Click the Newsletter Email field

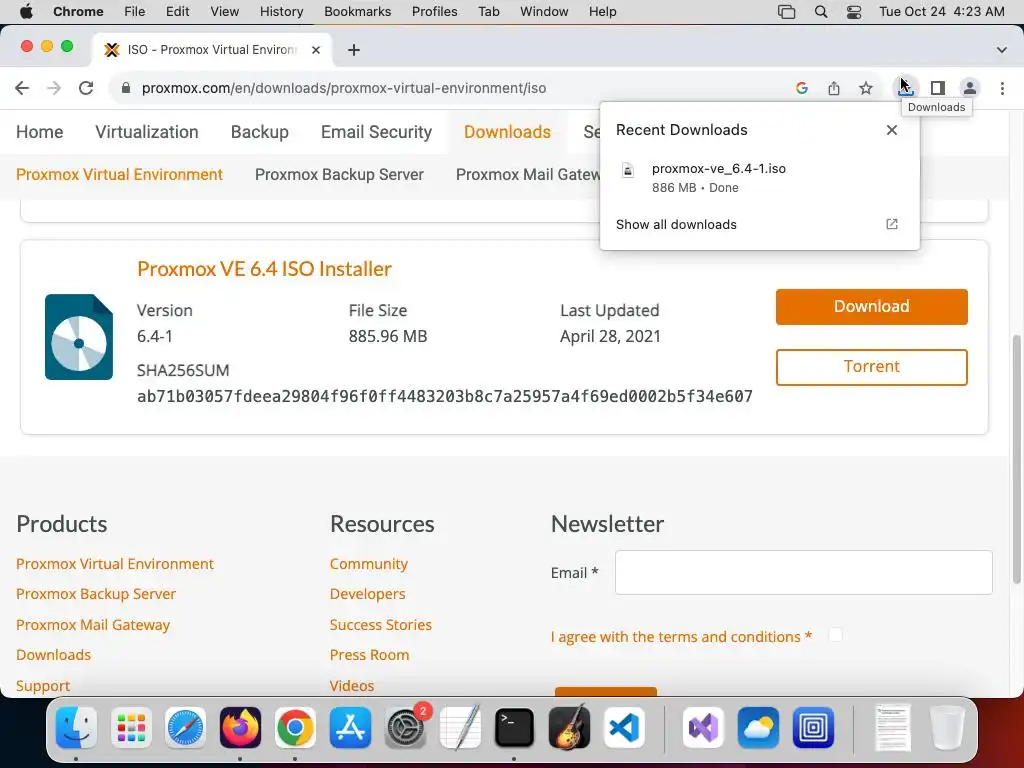[803, 572]
